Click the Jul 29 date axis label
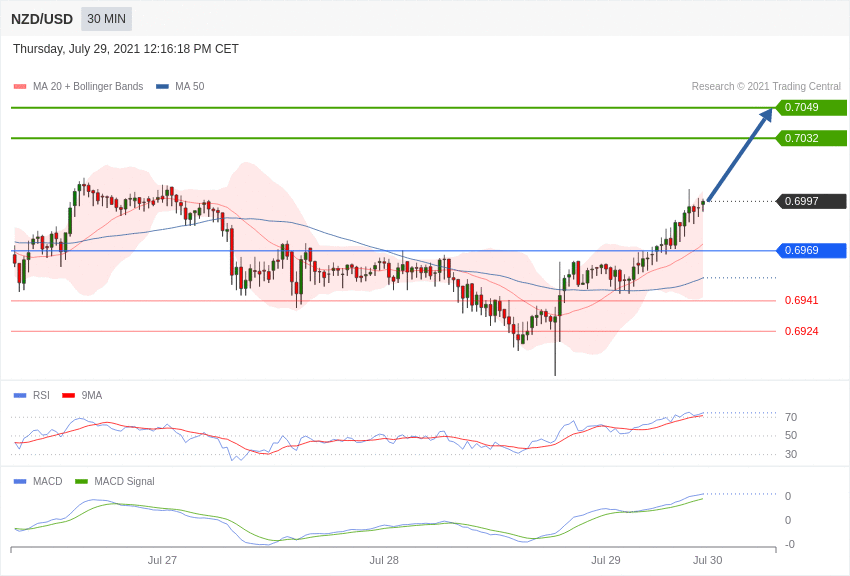The image size is (850, 576). [x=606, y=560]
